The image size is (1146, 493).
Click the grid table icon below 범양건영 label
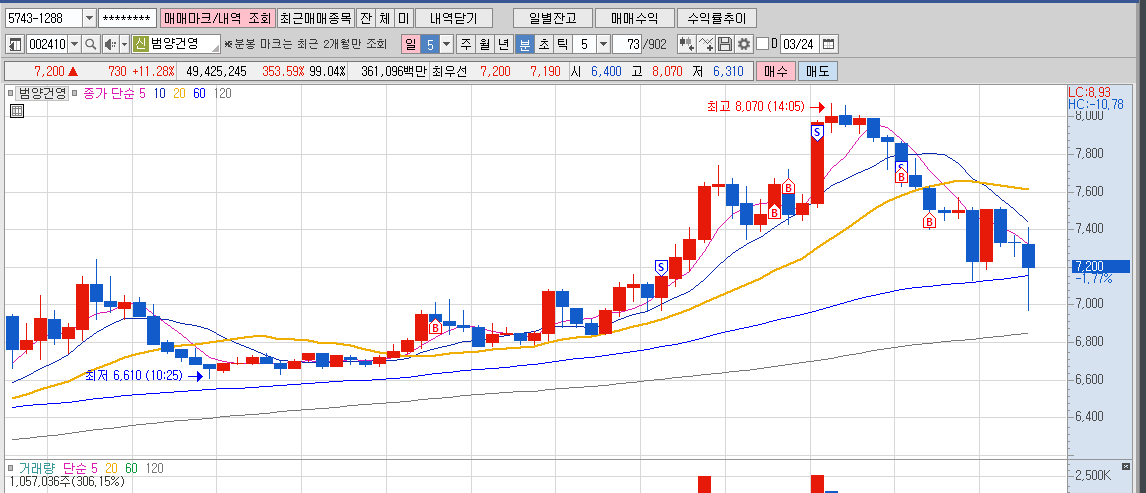[18, 111]
